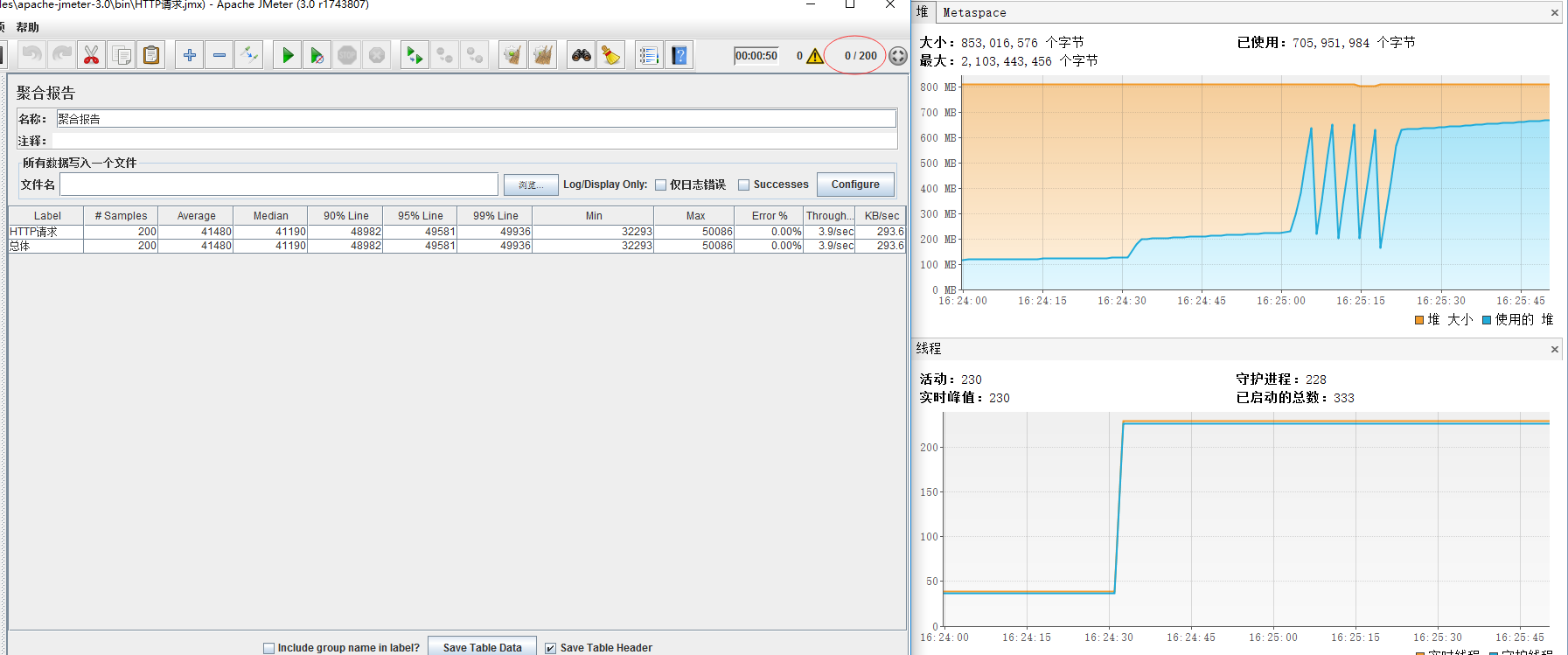Image resolution: width=1568 pixels, height=655 pixels.
Task: Click the Median column header
Action: pyautogui.click(x=270, y=216)
